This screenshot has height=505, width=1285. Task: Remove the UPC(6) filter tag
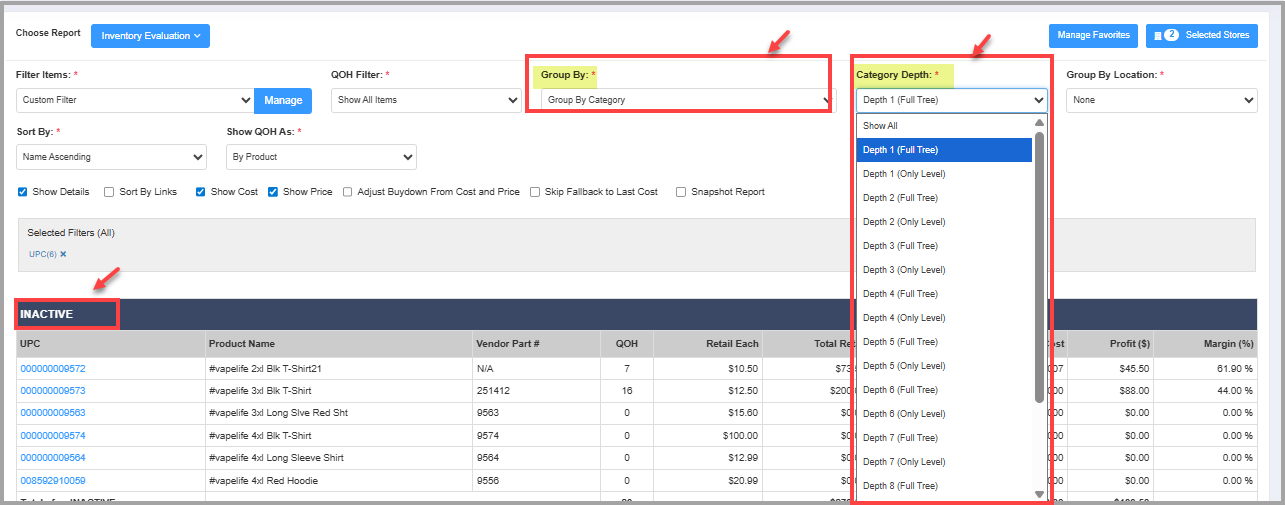click(x=63, y=254)
